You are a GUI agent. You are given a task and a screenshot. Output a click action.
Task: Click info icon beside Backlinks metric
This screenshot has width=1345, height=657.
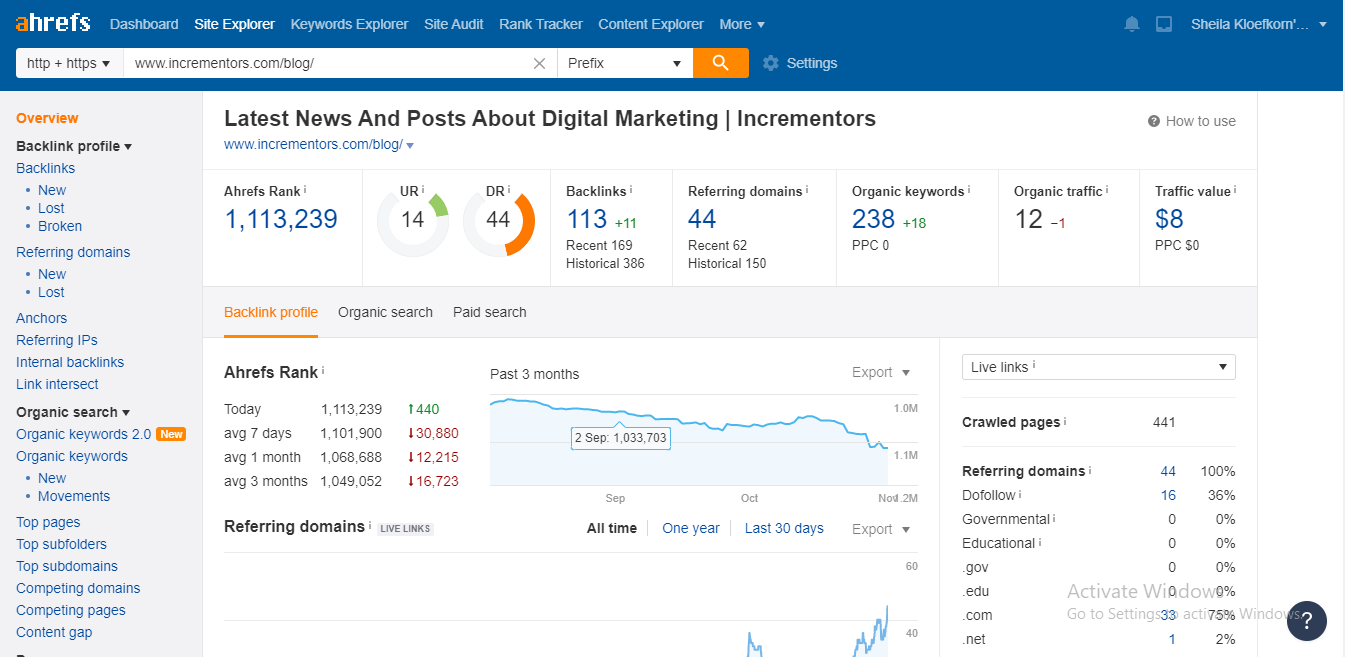click(631, 189)
